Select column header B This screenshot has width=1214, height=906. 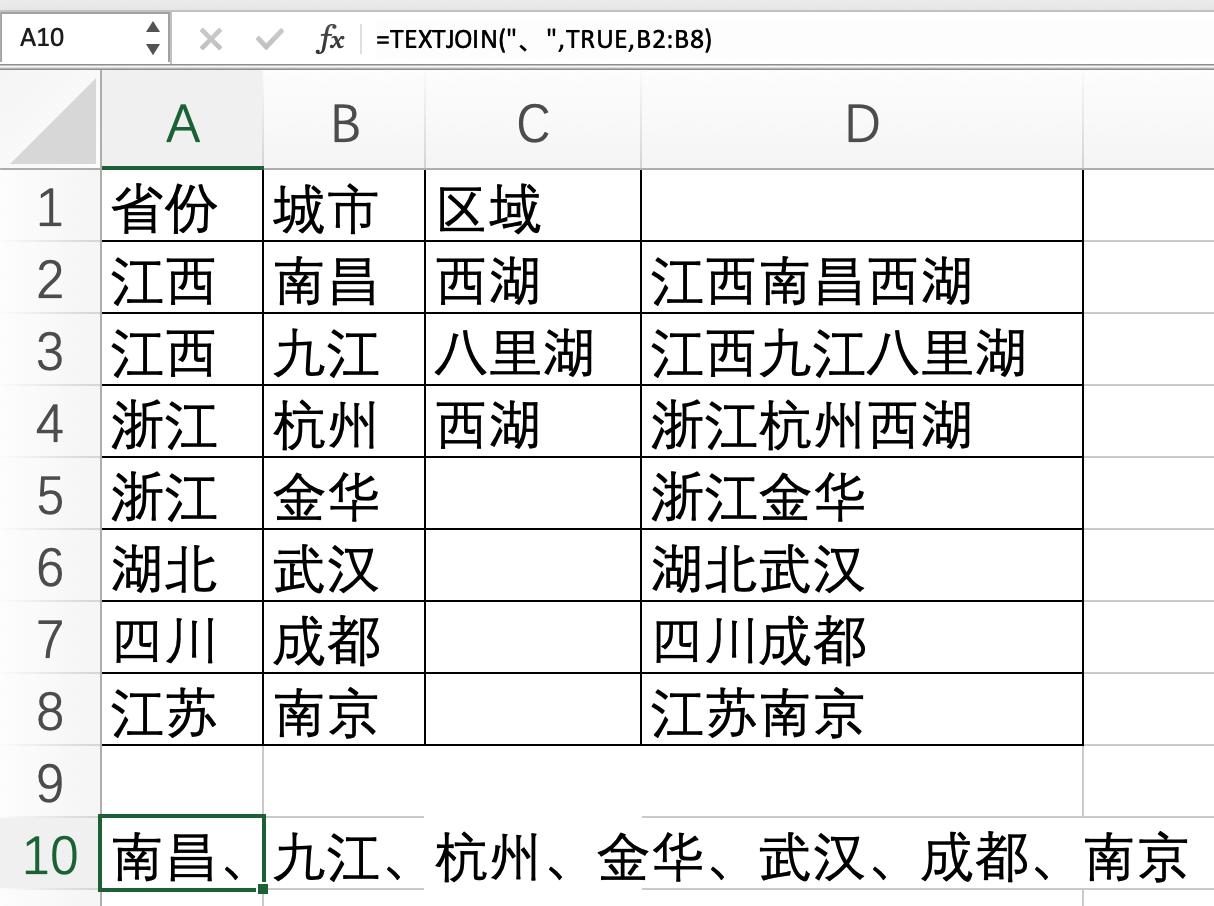tap(344, 120)
